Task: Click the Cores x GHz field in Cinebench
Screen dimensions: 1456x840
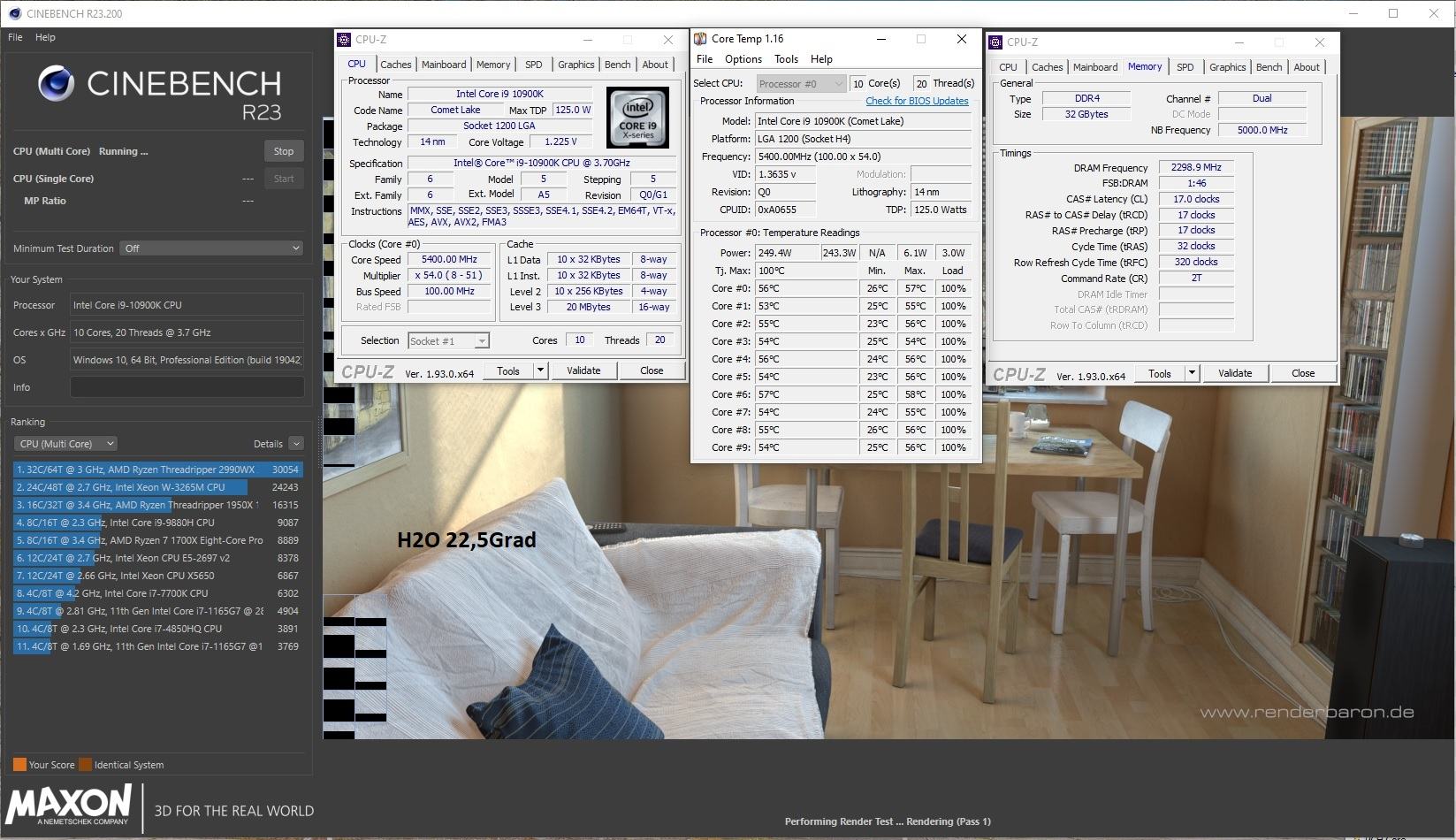Action: pos(187,332)
